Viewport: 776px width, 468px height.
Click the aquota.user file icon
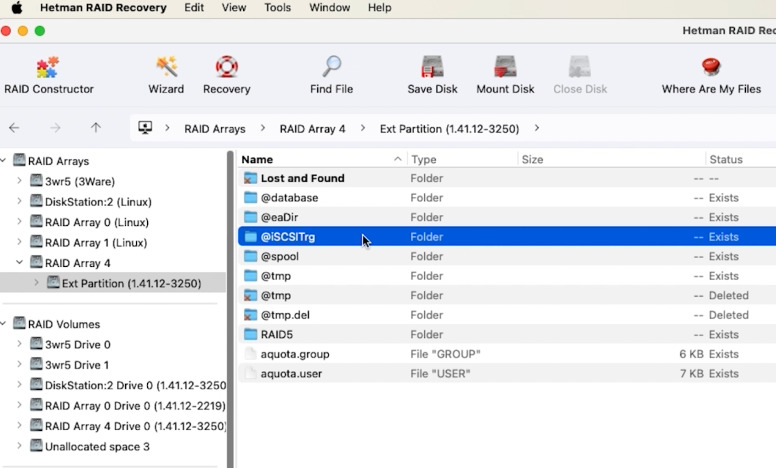[250, 374]
